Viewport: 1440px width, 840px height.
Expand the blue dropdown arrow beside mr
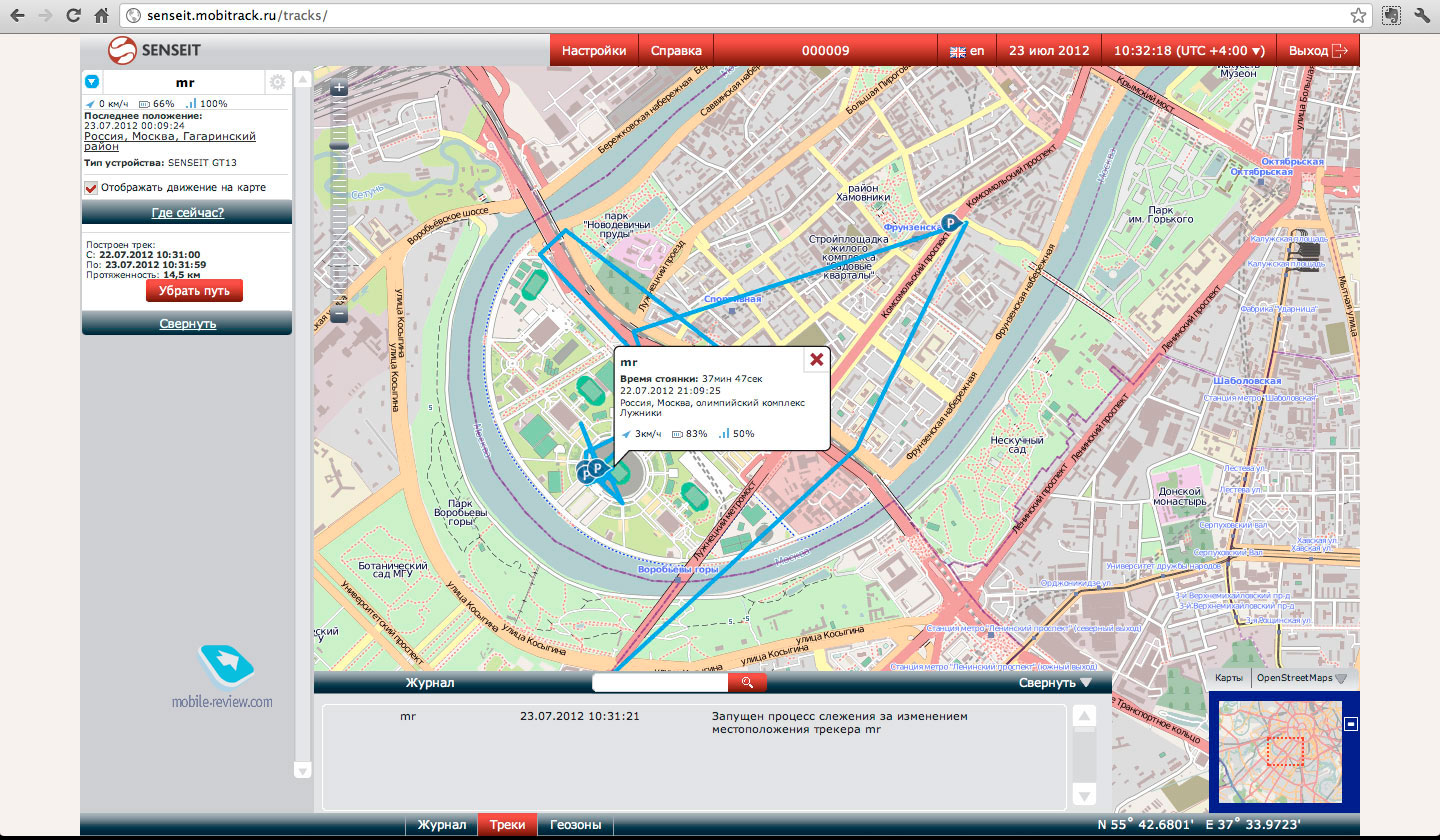[x=92, y=82]
